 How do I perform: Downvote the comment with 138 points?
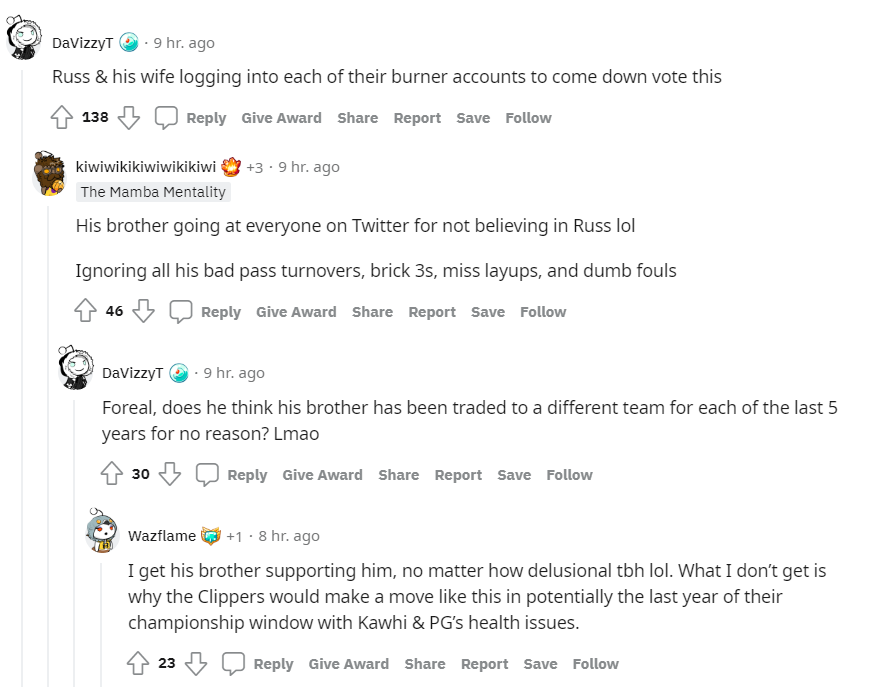(128, 118)
